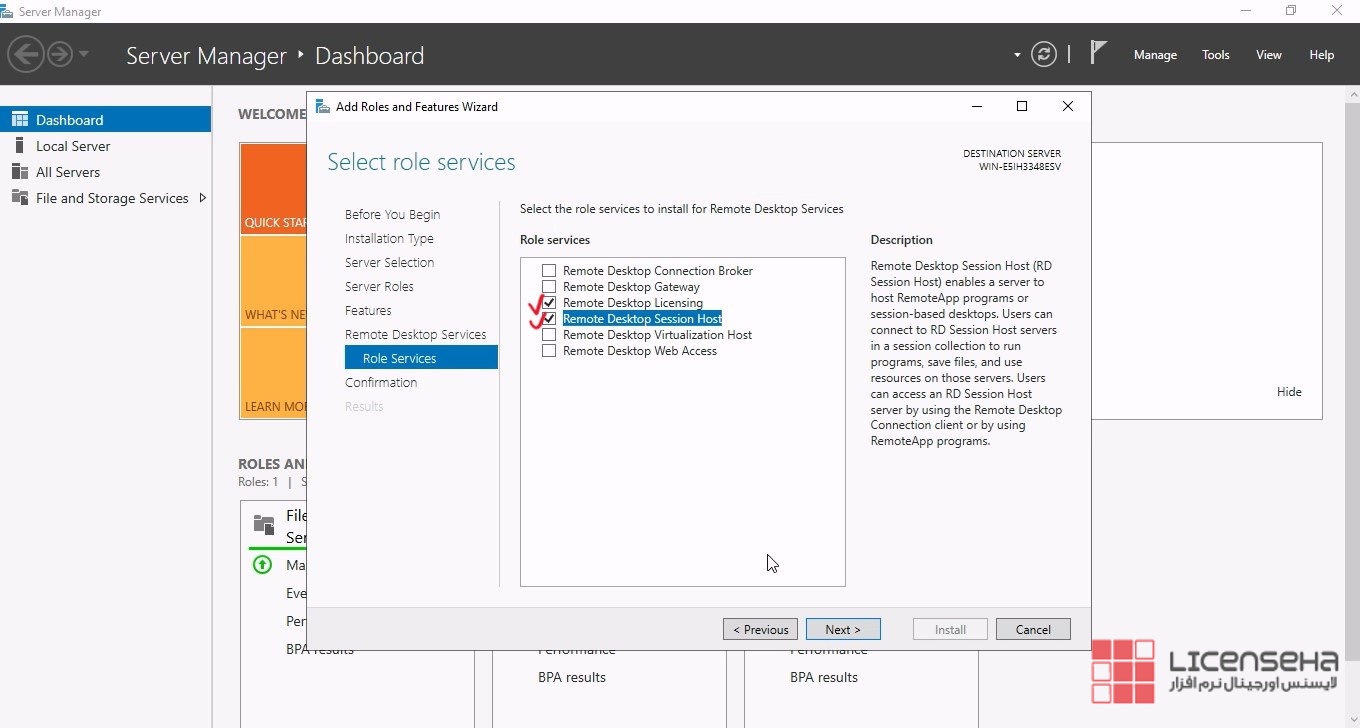Jump to Server Roles wizard step
The image size is (1360, 728).
pos(379,287)
